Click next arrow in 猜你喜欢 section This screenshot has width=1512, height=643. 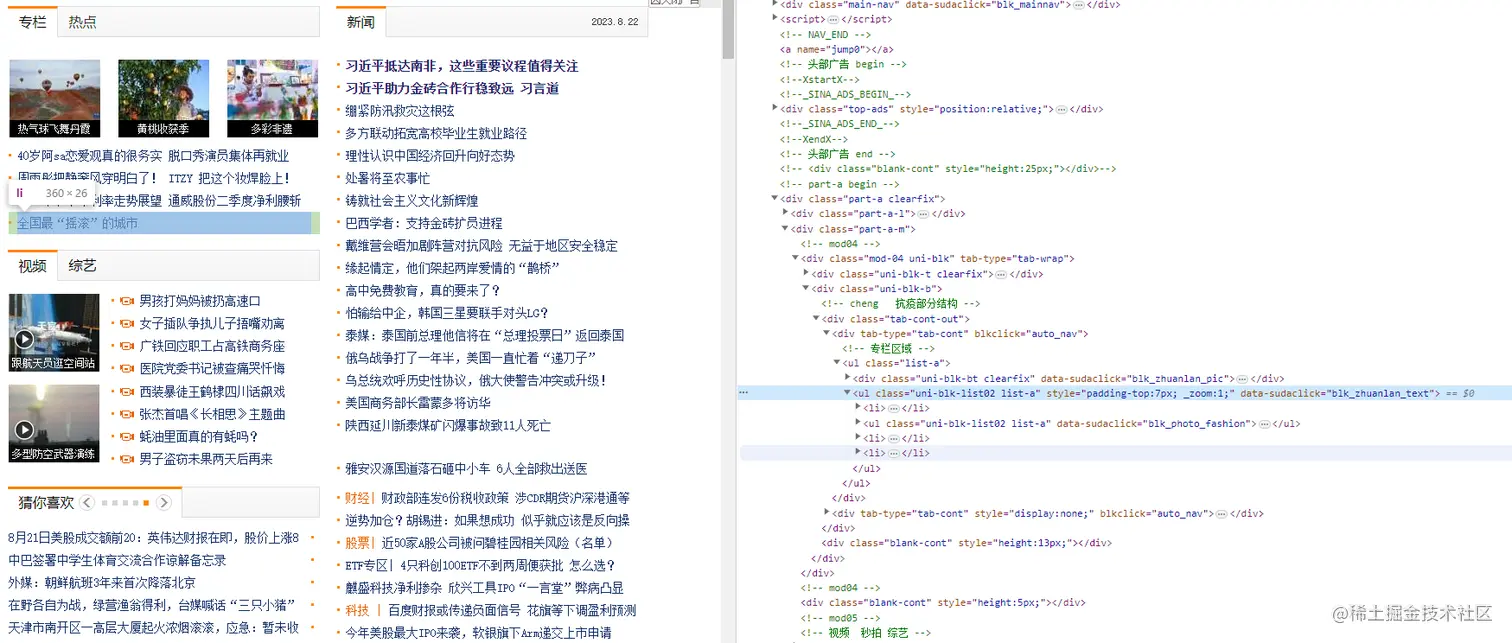pyautogui.click(x=164, y=502)
